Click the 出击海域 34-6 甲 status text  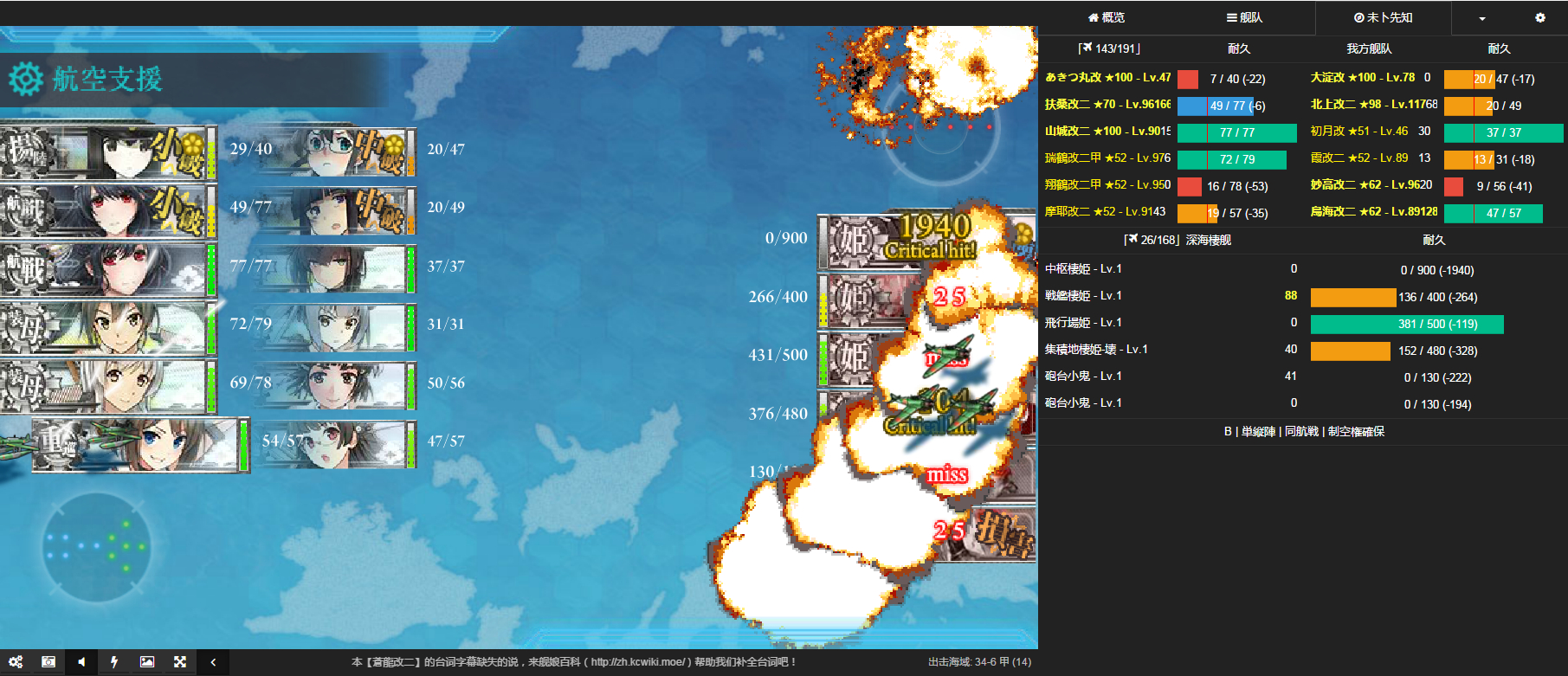(979, 662)
